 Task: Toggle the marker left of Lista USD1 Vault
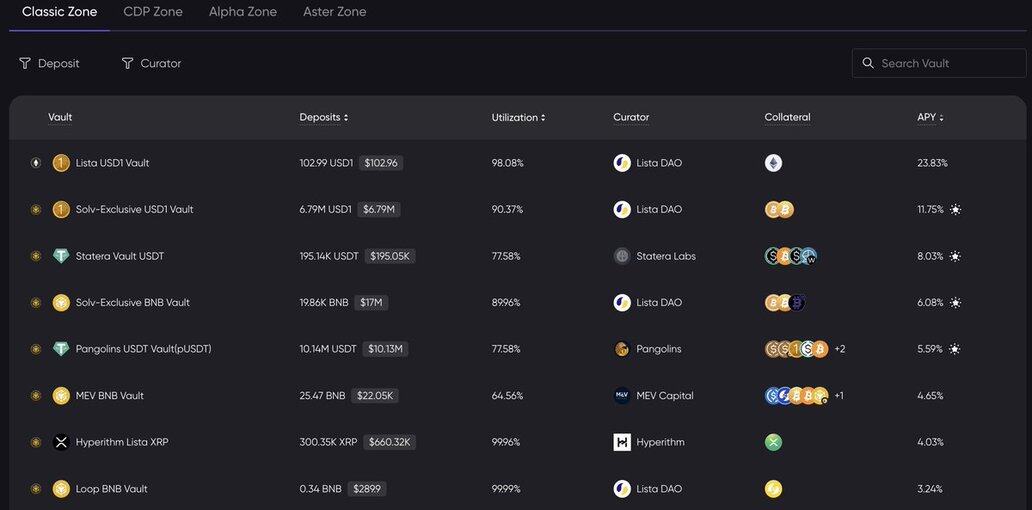(x=36, y=163)
